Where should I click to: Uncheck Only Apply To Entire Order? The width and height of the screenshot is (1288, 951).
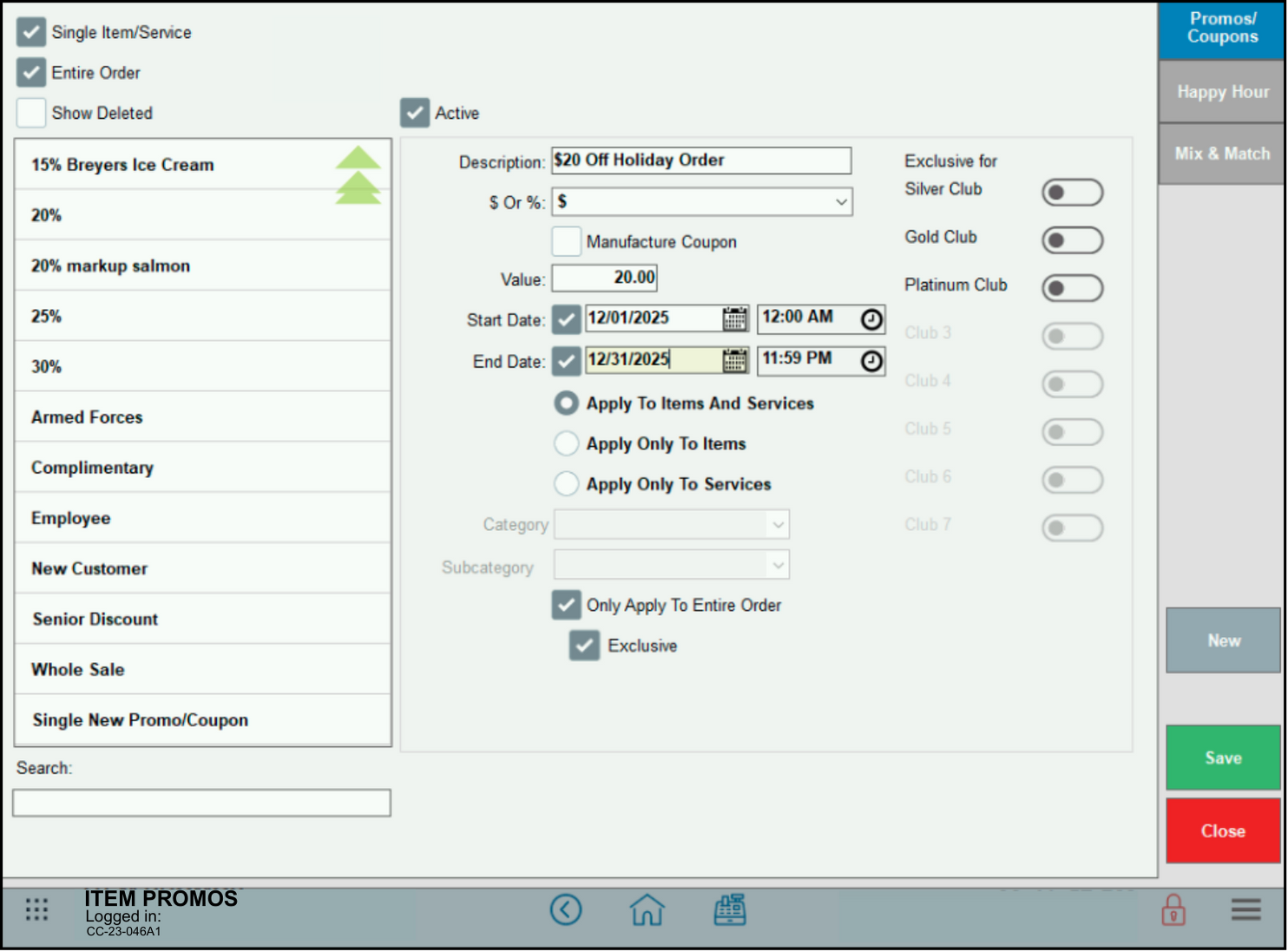[x=567, y=605]
